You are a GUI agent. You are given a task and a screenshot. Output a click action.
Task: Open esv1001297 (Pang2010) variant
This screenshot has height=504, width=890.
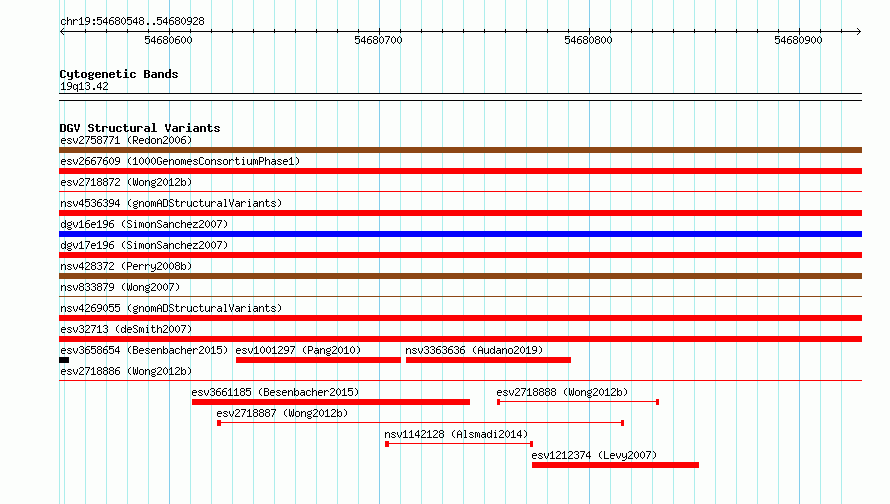coord(298,350)
